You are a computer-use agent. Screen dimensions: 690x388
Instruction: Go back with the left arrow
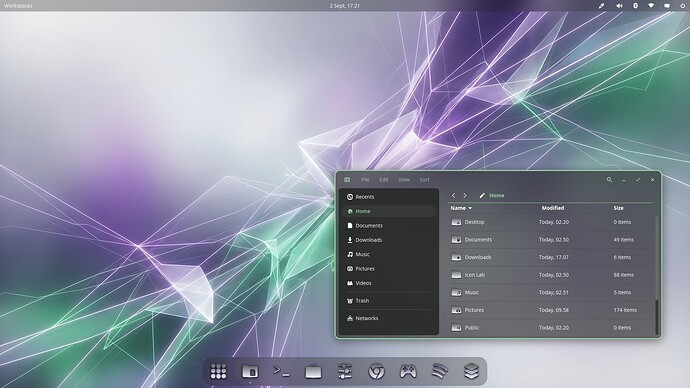pyautogui.click(x=453, y=195)
